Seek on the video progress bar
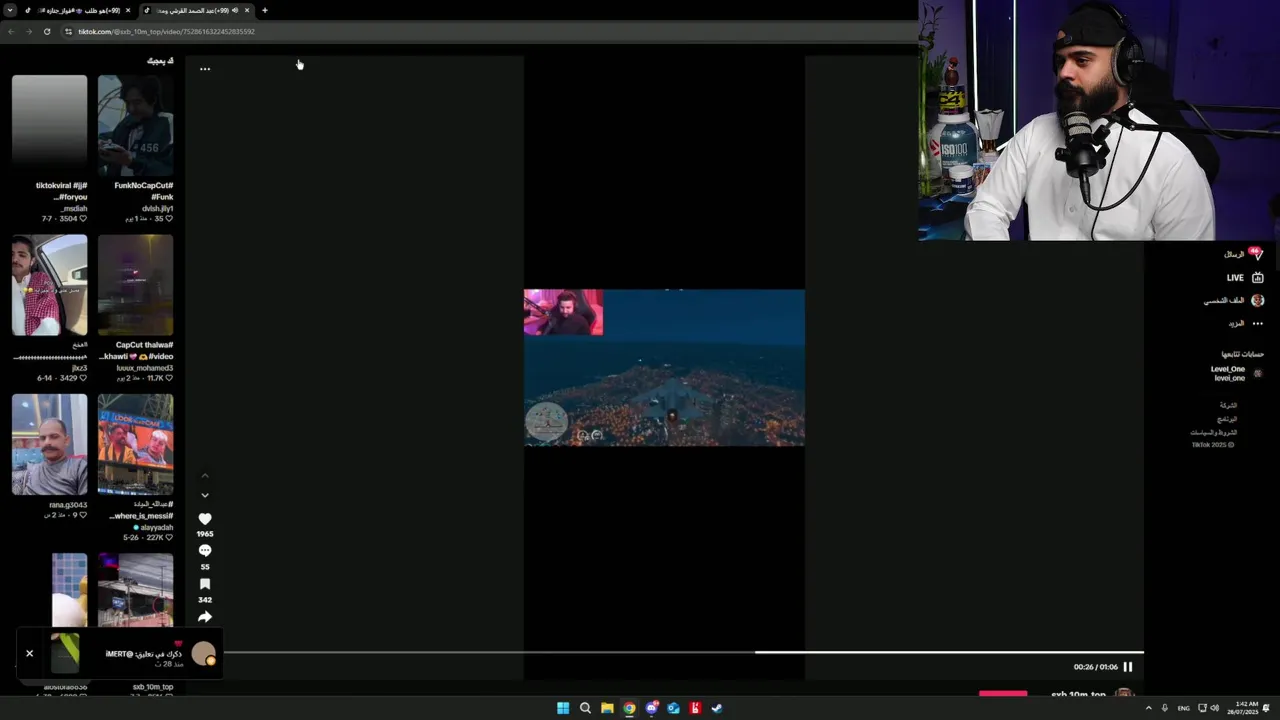 point(683,652)
